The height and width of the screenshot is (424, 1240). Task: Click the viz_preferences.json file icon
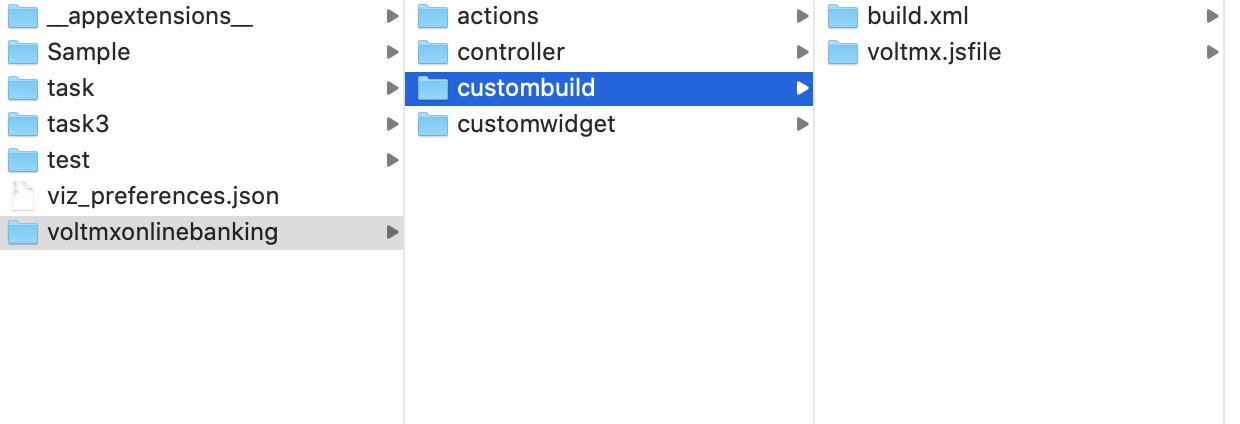click(x=22, y=196)
